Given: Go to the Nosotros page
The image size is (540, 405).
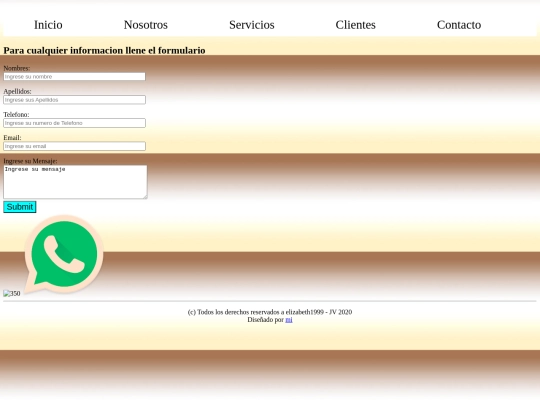Looking at the screenshot, I should point(146,25).
